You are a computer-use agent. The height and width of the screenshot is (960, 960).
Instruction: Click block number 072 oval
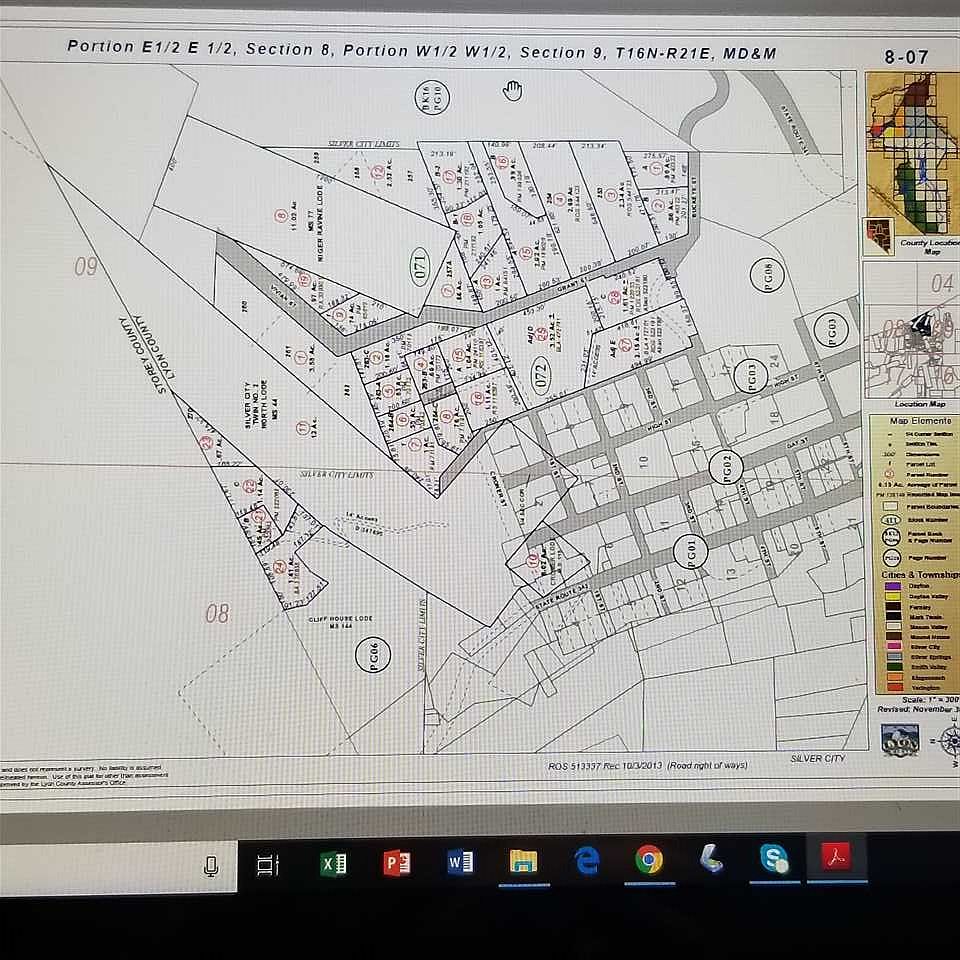[542, 375]
